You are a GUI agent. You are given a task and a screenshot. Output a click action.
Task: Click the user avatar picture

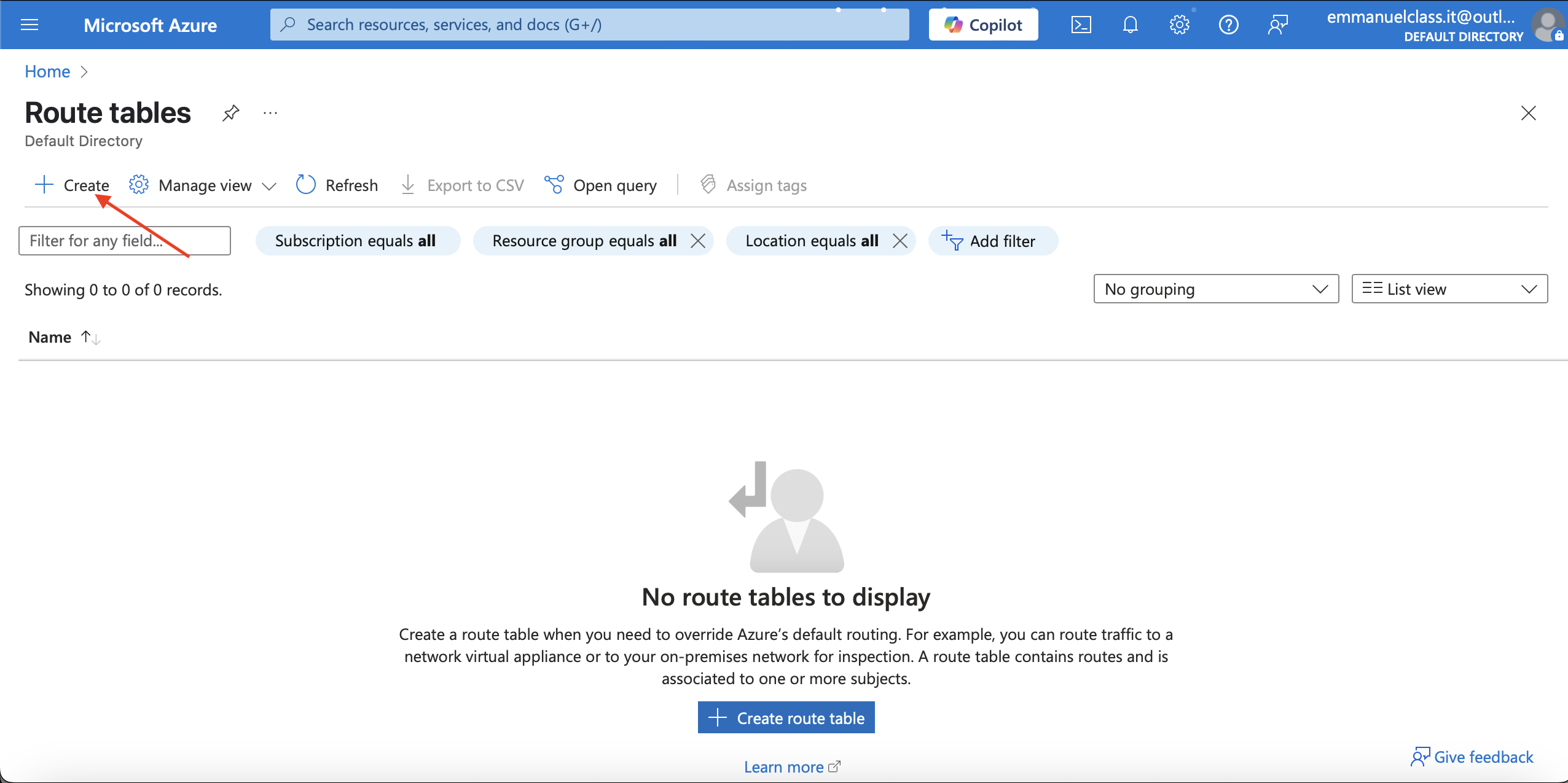[x=1548, y=25]
